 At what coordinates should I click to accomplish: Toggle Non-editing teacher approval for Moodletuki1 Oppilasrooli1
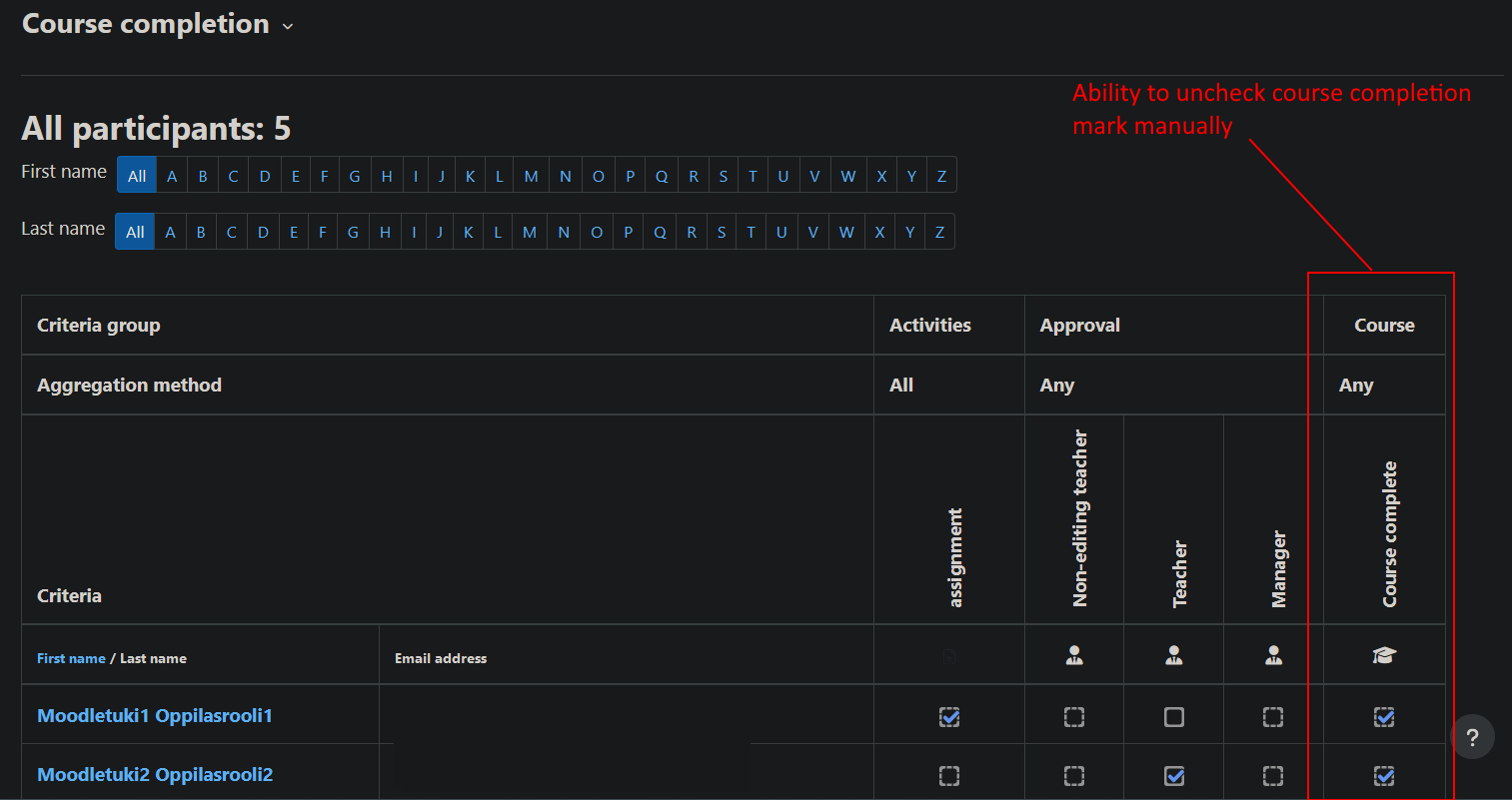[x=1074, y=717]
